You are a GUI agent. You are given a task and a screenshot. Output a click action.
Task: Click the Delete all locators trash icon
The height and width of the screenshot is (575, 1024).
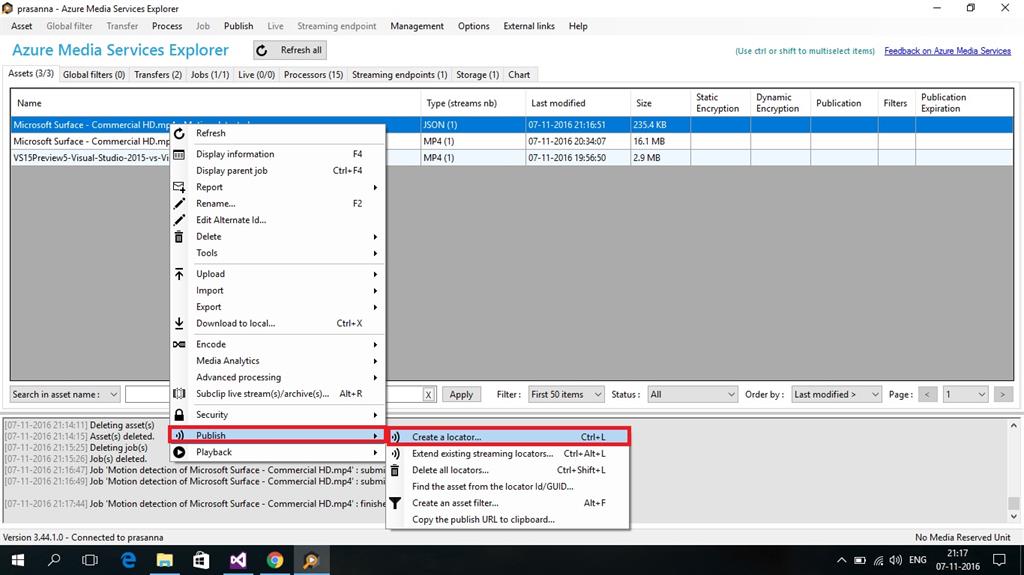pos(395,470)
